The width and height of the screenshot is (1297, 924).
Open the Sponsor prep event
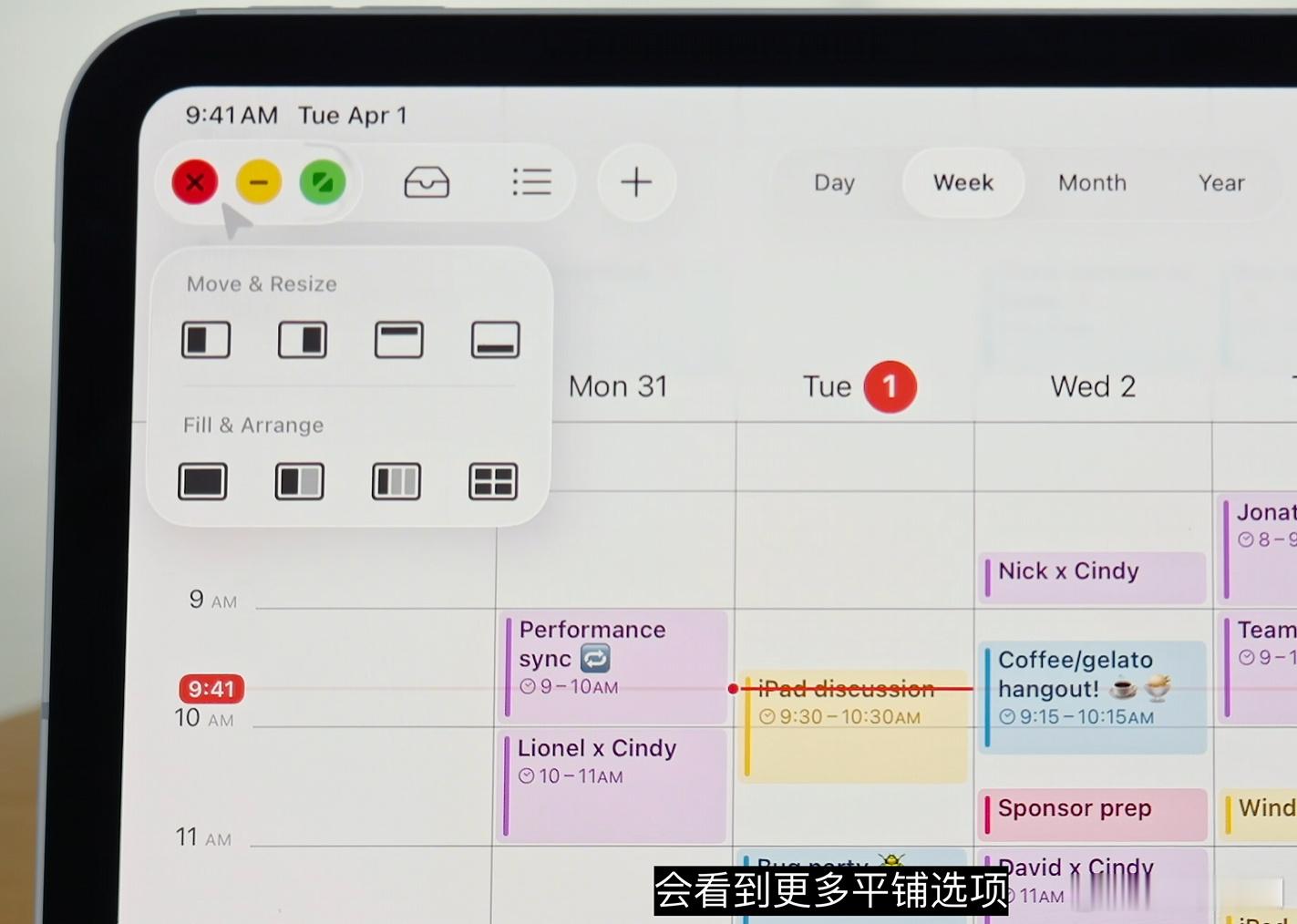coord(1094,814)
